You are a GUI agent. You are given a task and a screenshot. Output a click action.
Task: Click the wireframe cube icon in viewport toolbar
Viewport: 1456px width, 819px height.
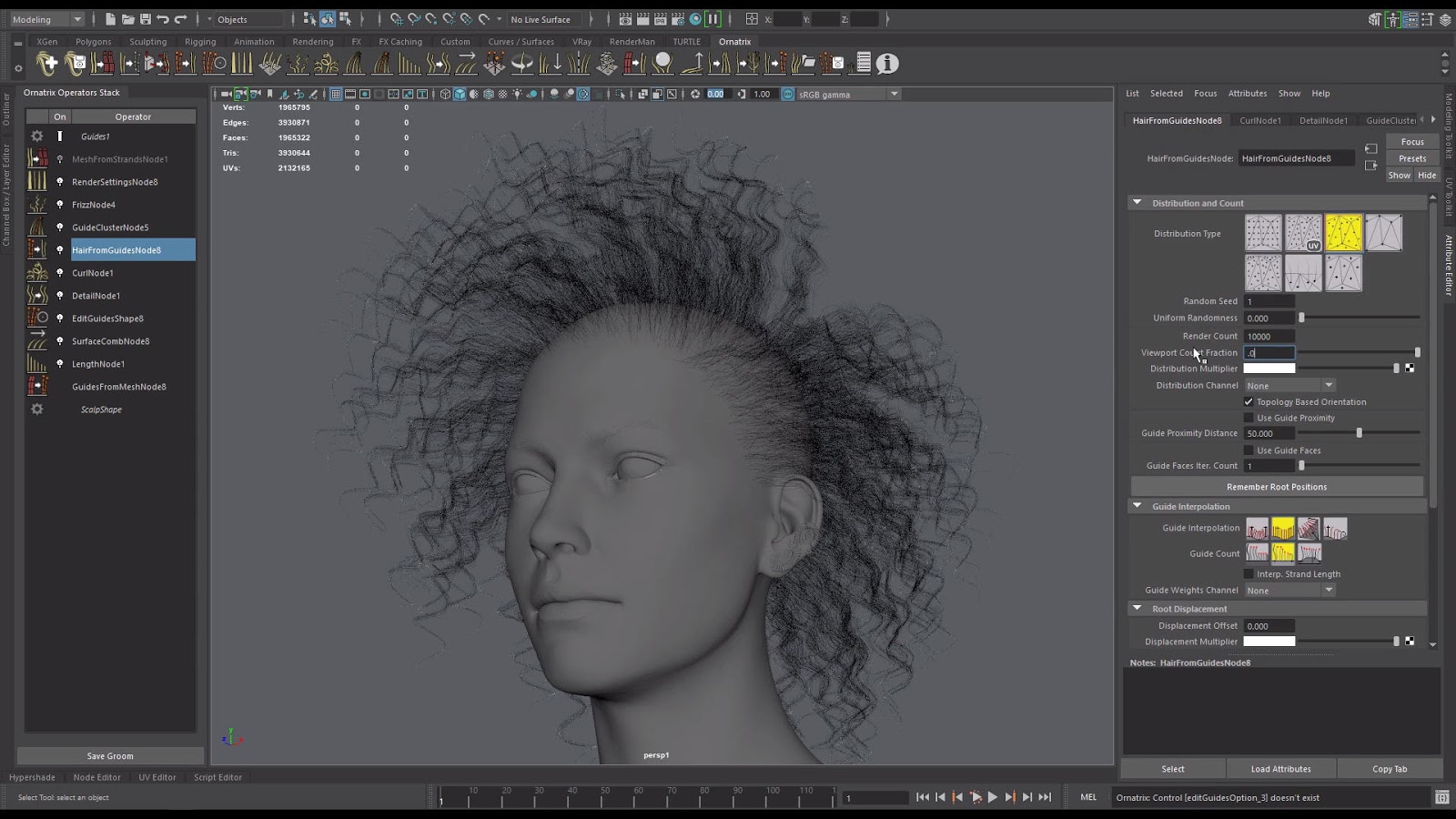coord(445,94)
